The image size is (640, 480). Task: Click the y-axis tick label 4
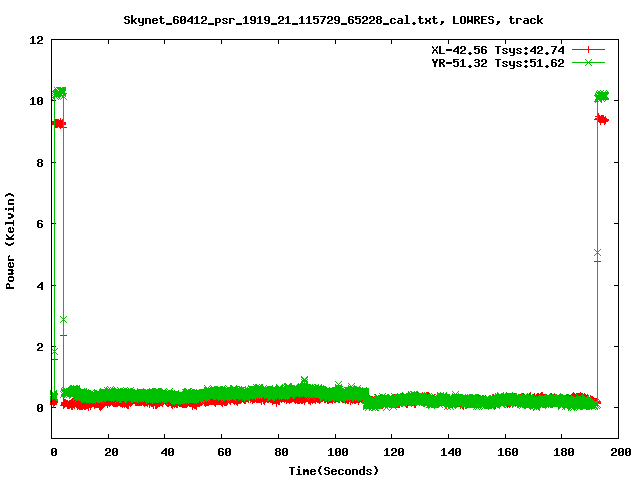click(40, 286)
